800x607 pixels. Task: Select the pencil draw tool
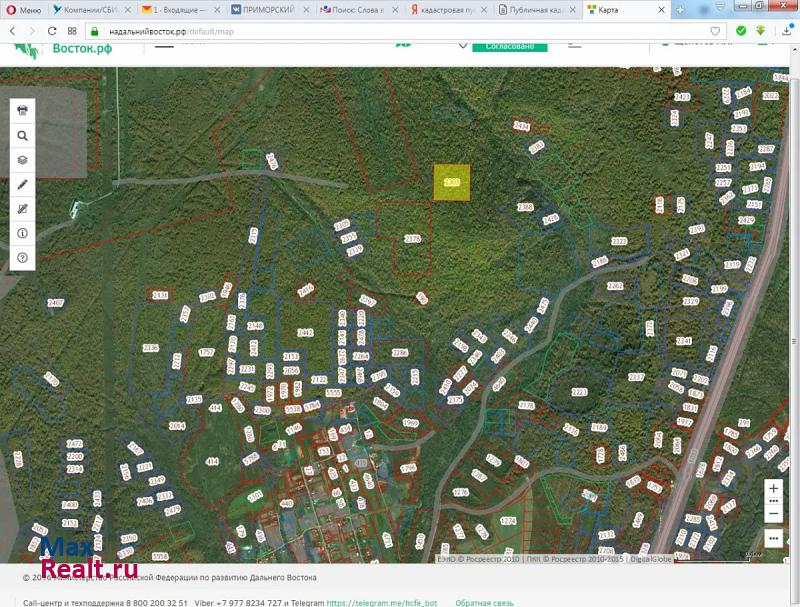coord(23,185)
